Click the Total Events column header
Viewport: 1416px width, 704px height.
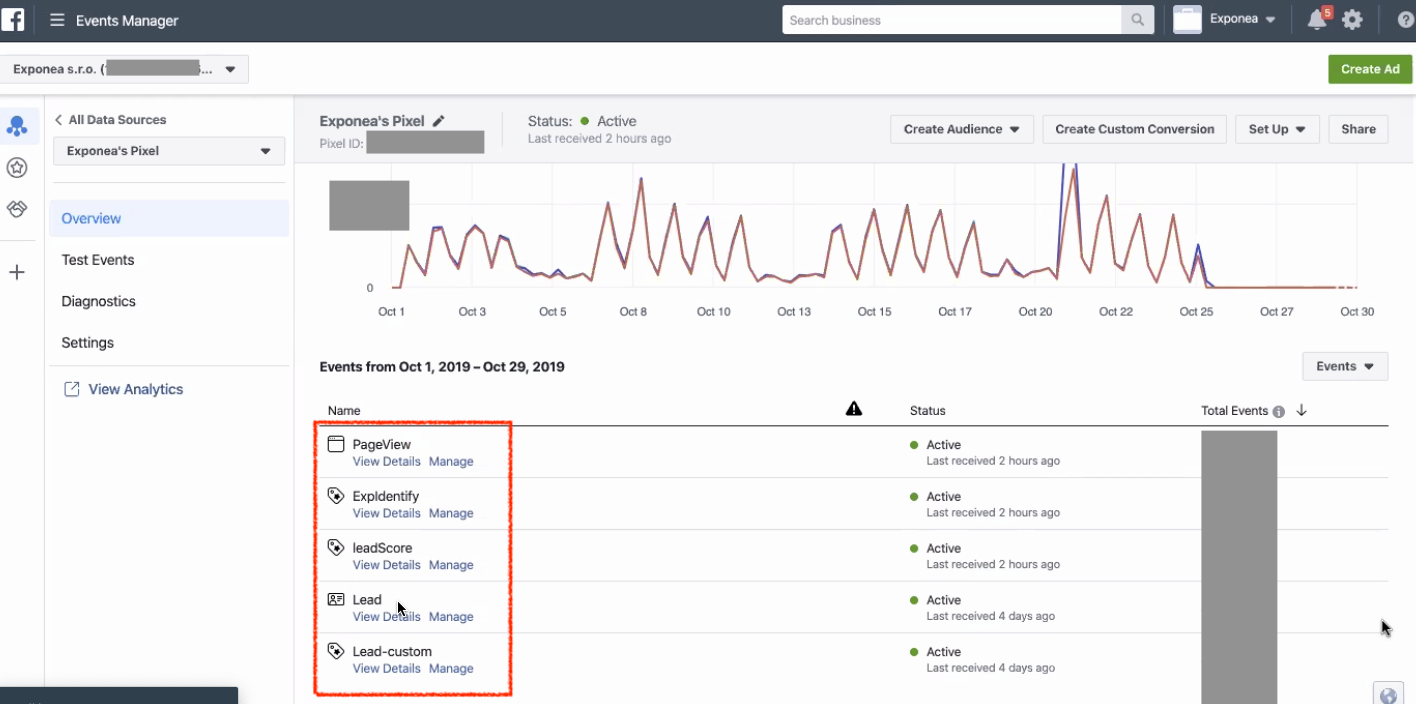[x=1234, y=411]
